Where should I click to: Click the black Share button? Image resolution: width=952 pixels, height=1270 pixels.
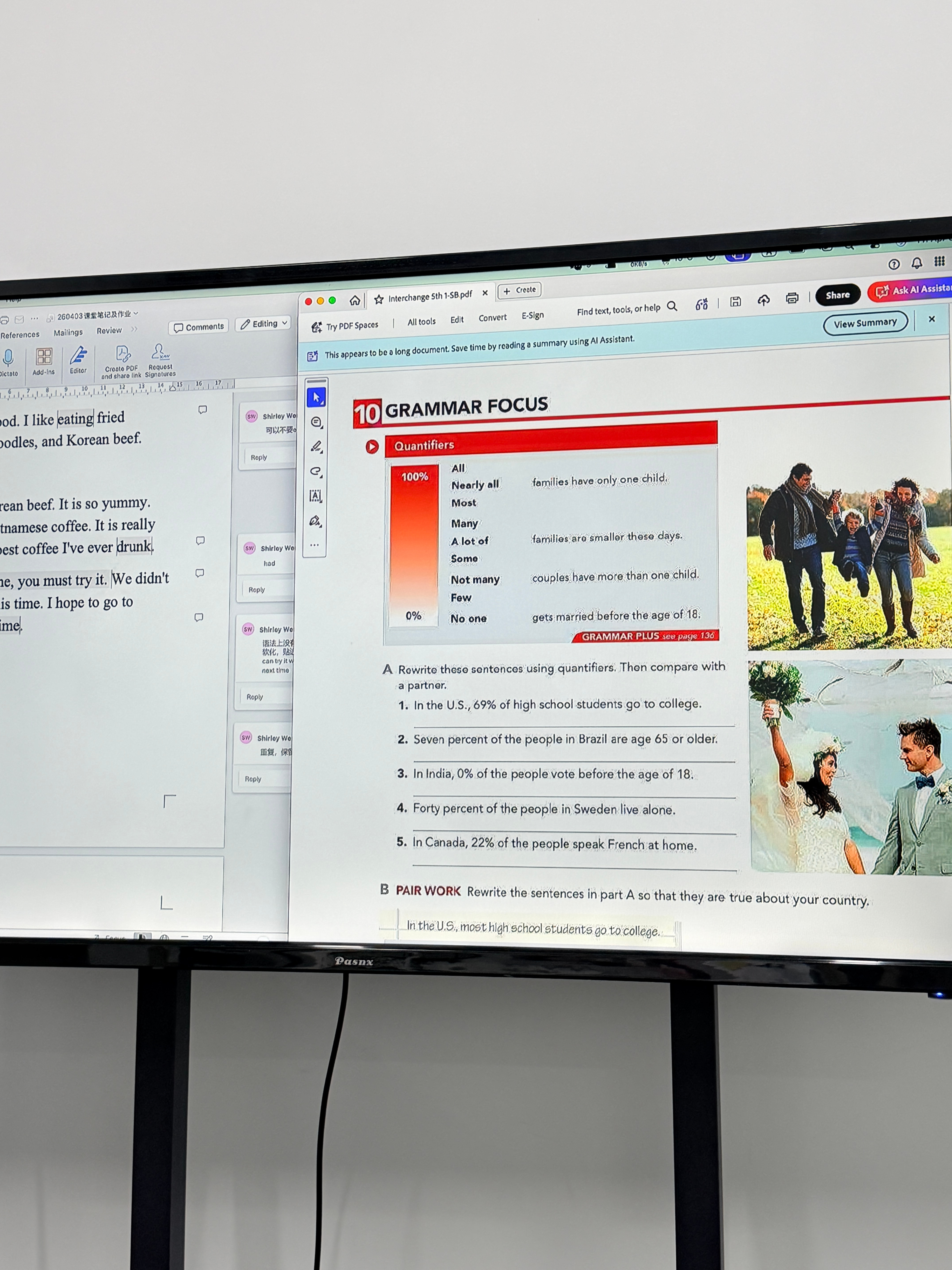(837, 295)
